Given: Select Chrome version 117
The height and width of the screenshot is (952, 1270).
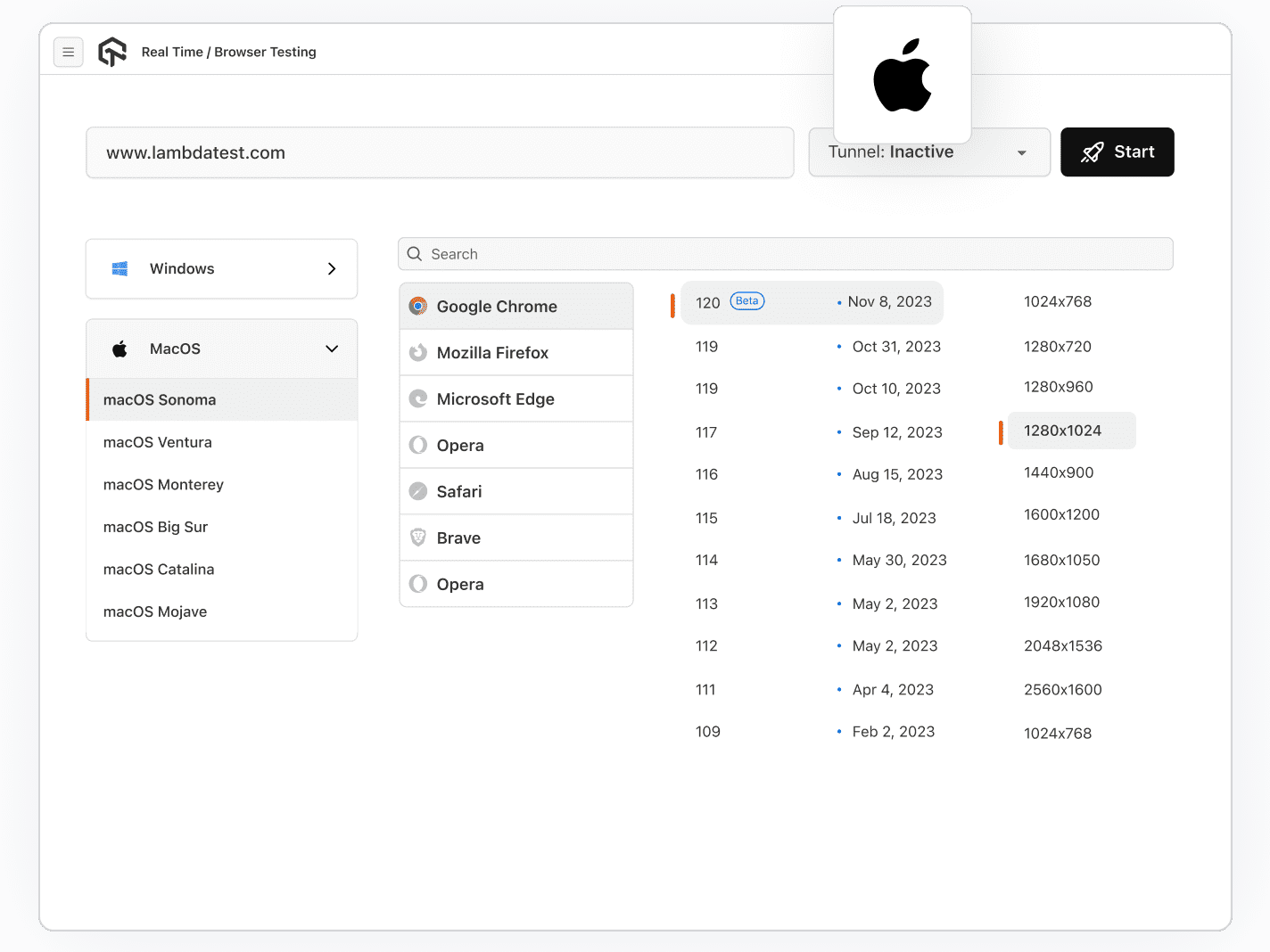Looking at the screenshot, I should [706, 432].
